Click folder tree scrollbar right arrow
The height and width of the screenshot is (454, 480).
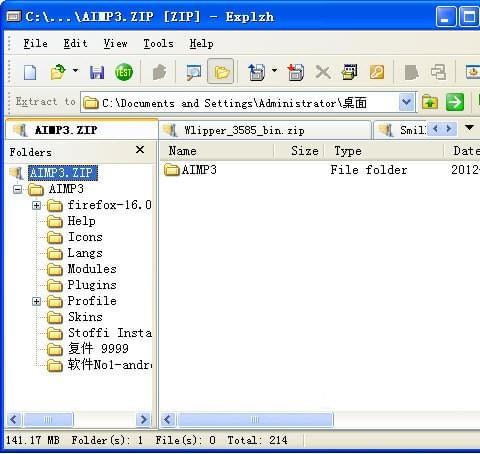point(144,419)
